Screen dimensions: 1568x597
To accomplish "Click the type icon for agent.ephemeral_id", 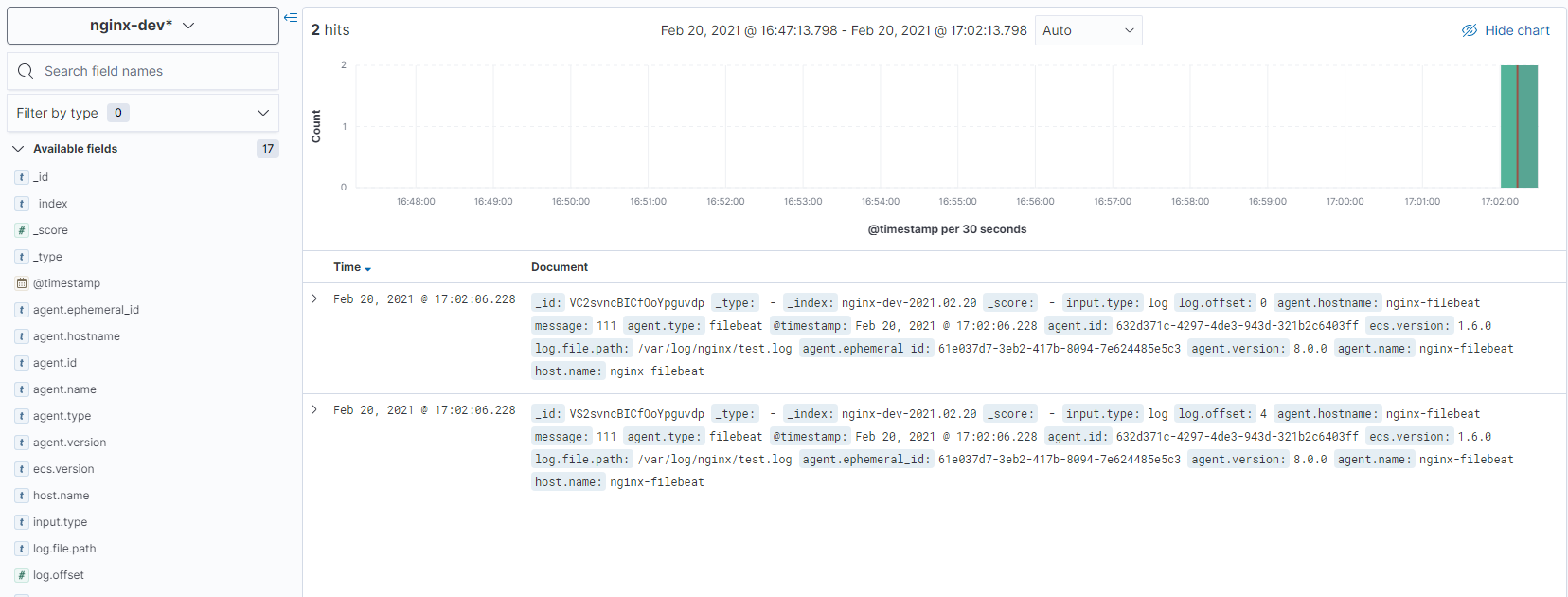I will click(x=22, y=310).
